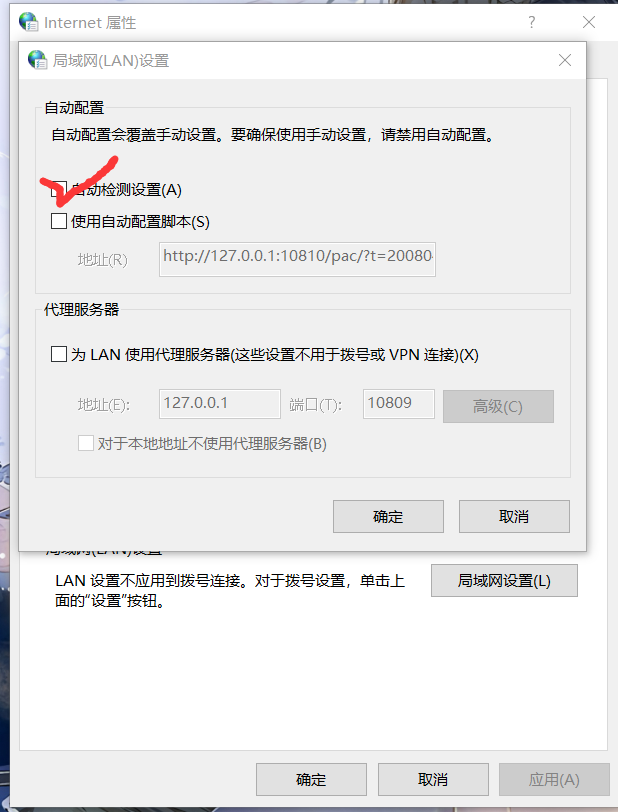Image resolution: width=618 pixels, height=812 pixels.
Task: Click 取消 in Internet 属性 window
Action: 433,779
